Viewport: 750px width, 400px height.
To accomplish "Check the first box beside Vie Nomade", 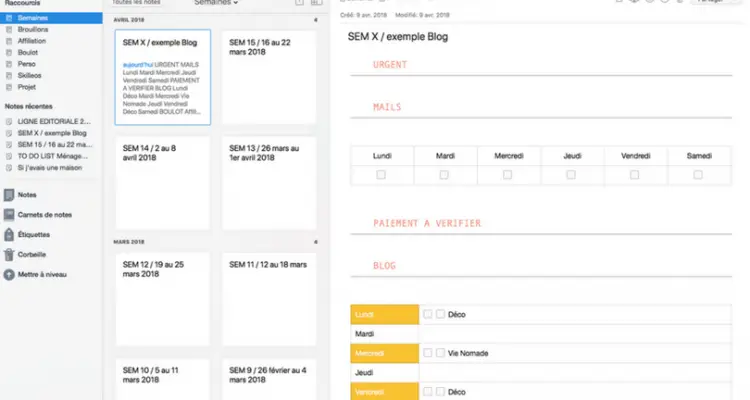I will (x=428, y=353).
